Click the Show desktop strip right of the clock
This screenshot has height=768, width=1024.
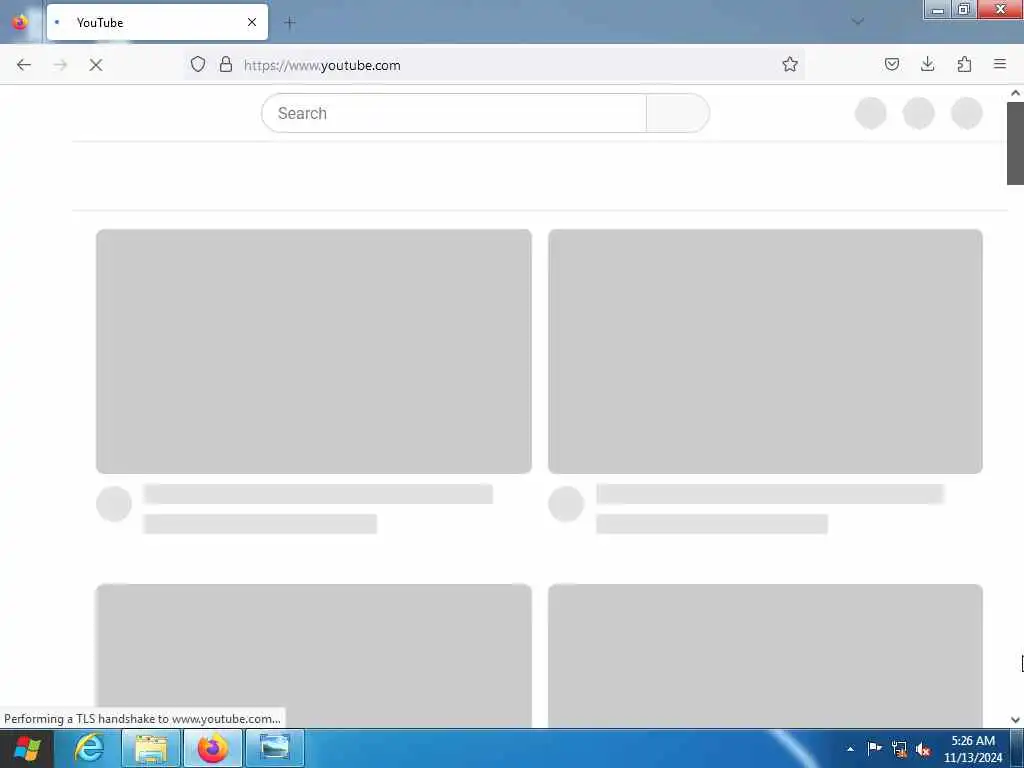[1017, 748]
